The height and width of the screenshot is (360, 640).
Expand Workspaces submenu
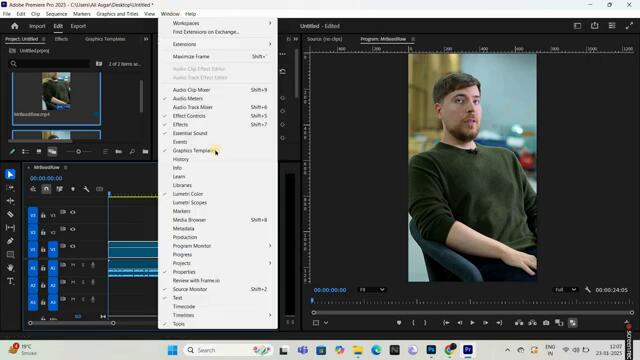(x=218, y=23)
